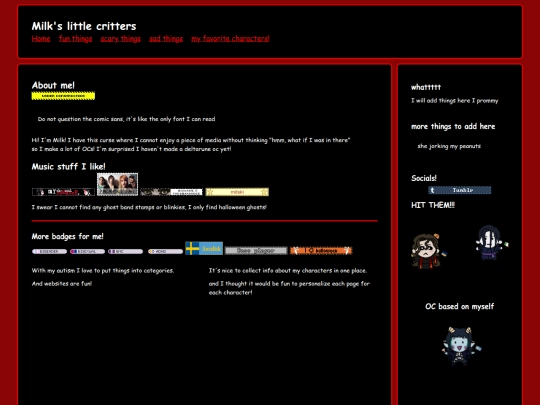
Task: Click more things to add here heading
Action: point(453,126)
